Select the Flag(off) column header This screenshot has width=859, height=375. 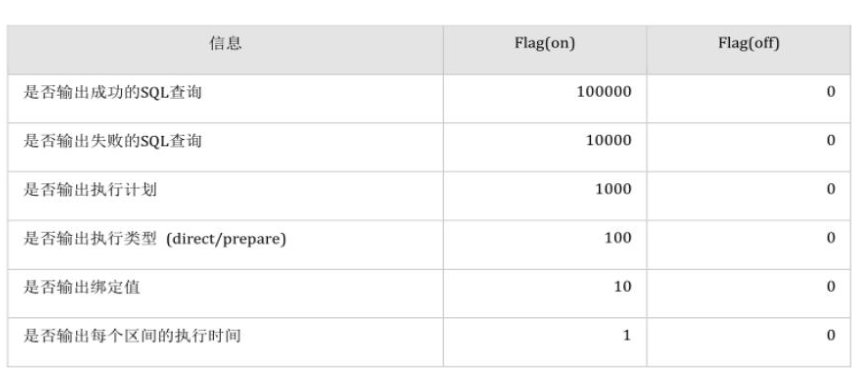748,43
